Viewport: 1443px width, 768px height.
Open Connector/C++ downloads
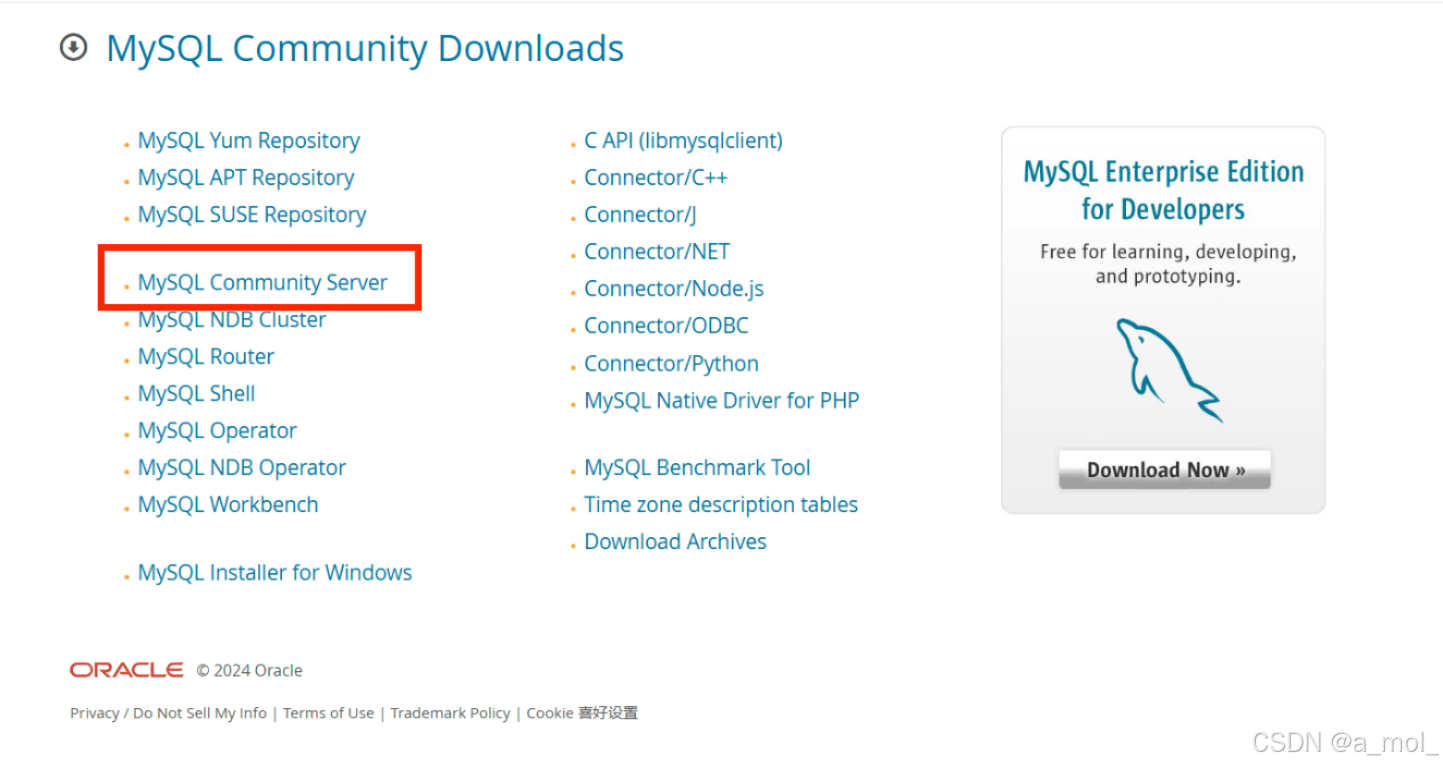656,178
